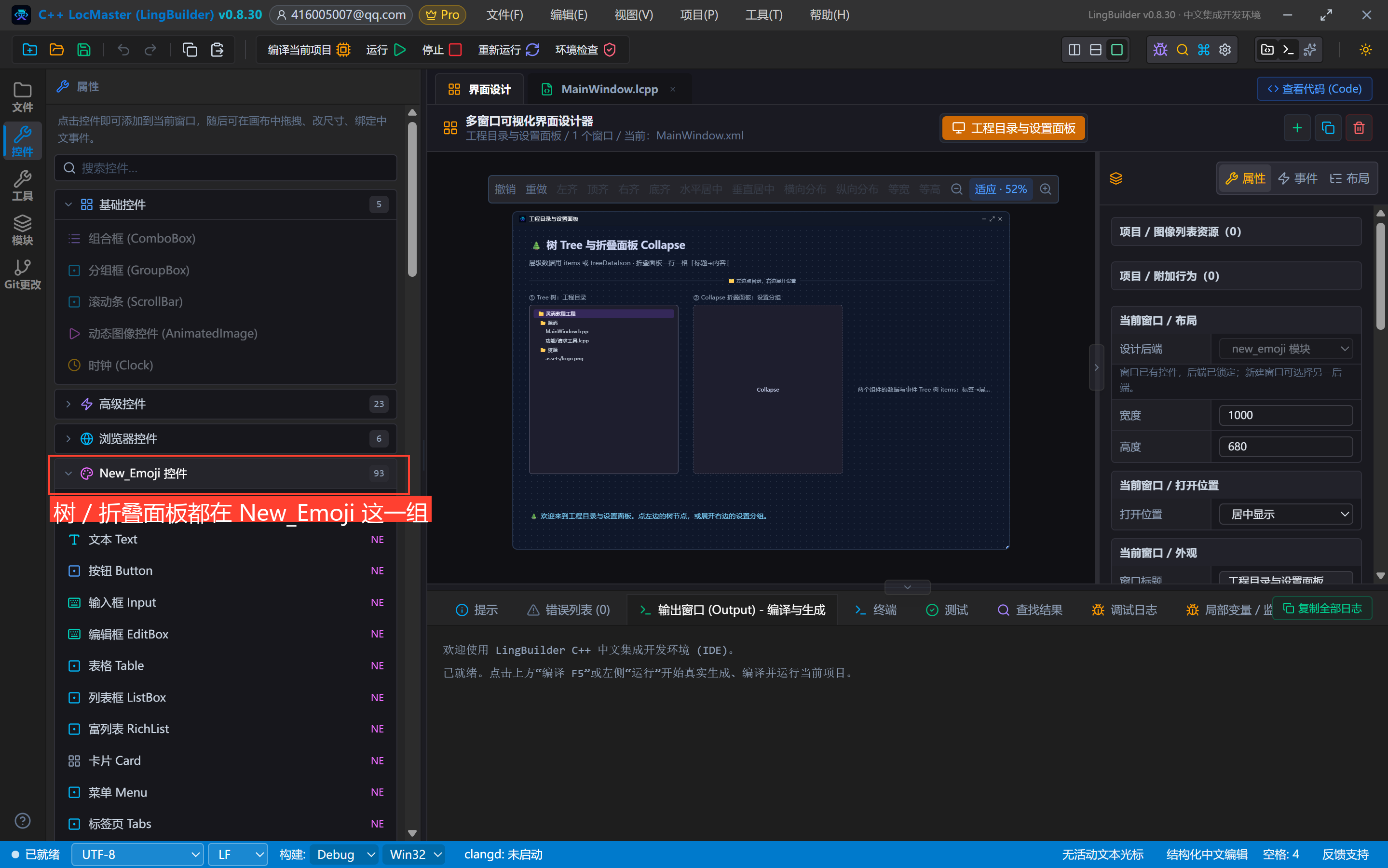Image resolution: width=1388 pixels, height=868 pixels.
Task: Open the 打开位置 居中显示 dropdown
Action: pos(1286,514)
